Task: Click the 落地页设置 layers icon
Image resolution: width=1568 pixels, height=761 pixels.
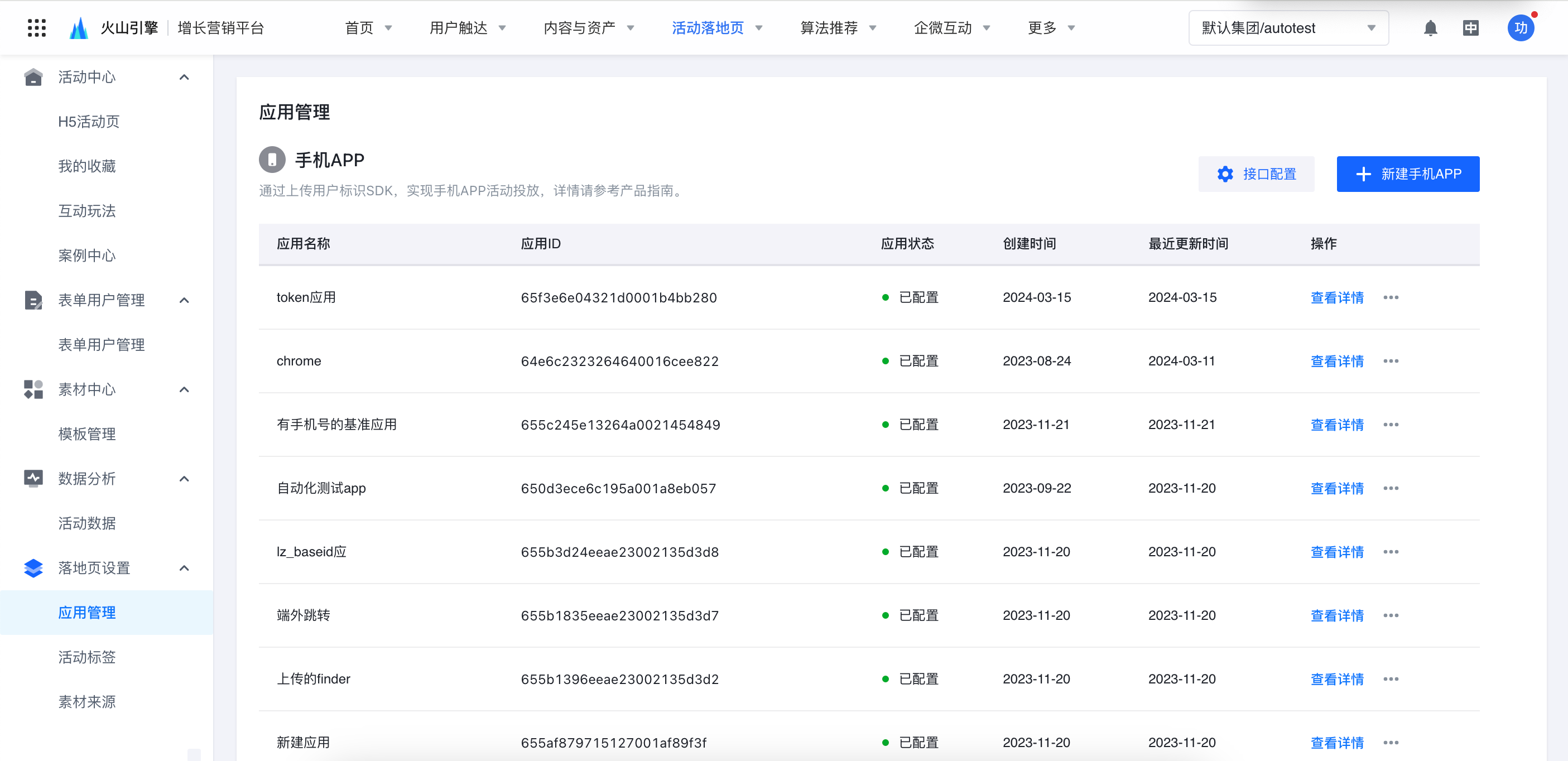Action: pos(33,568)
